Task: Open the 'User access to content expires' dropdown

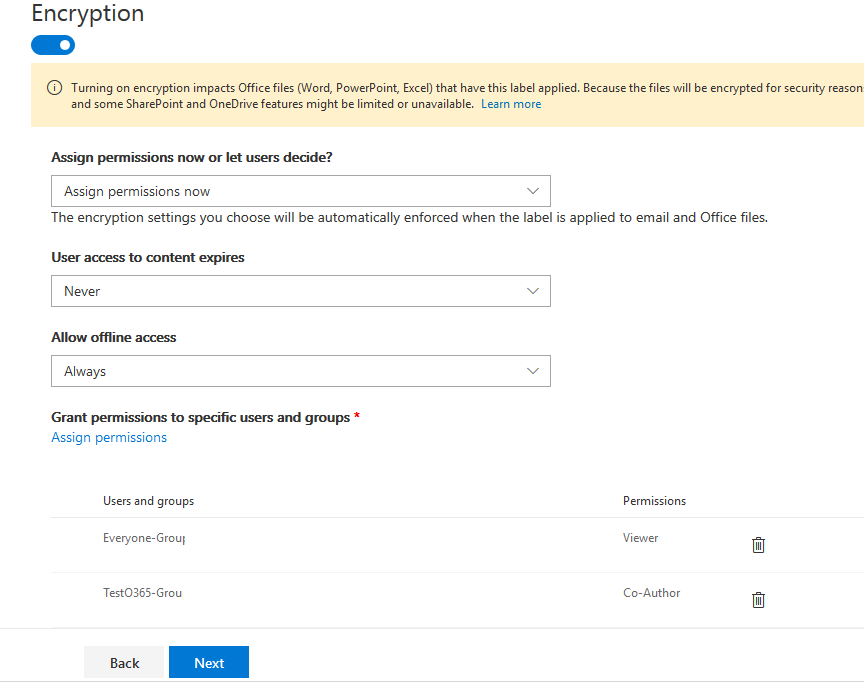Action: coord(300,291)
